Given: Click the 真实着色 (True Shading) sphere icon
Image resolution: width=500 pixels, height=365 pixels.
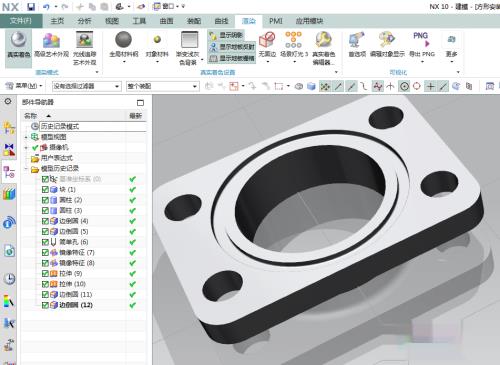Looking at the screenshot, I should click(x=18, y=40).
